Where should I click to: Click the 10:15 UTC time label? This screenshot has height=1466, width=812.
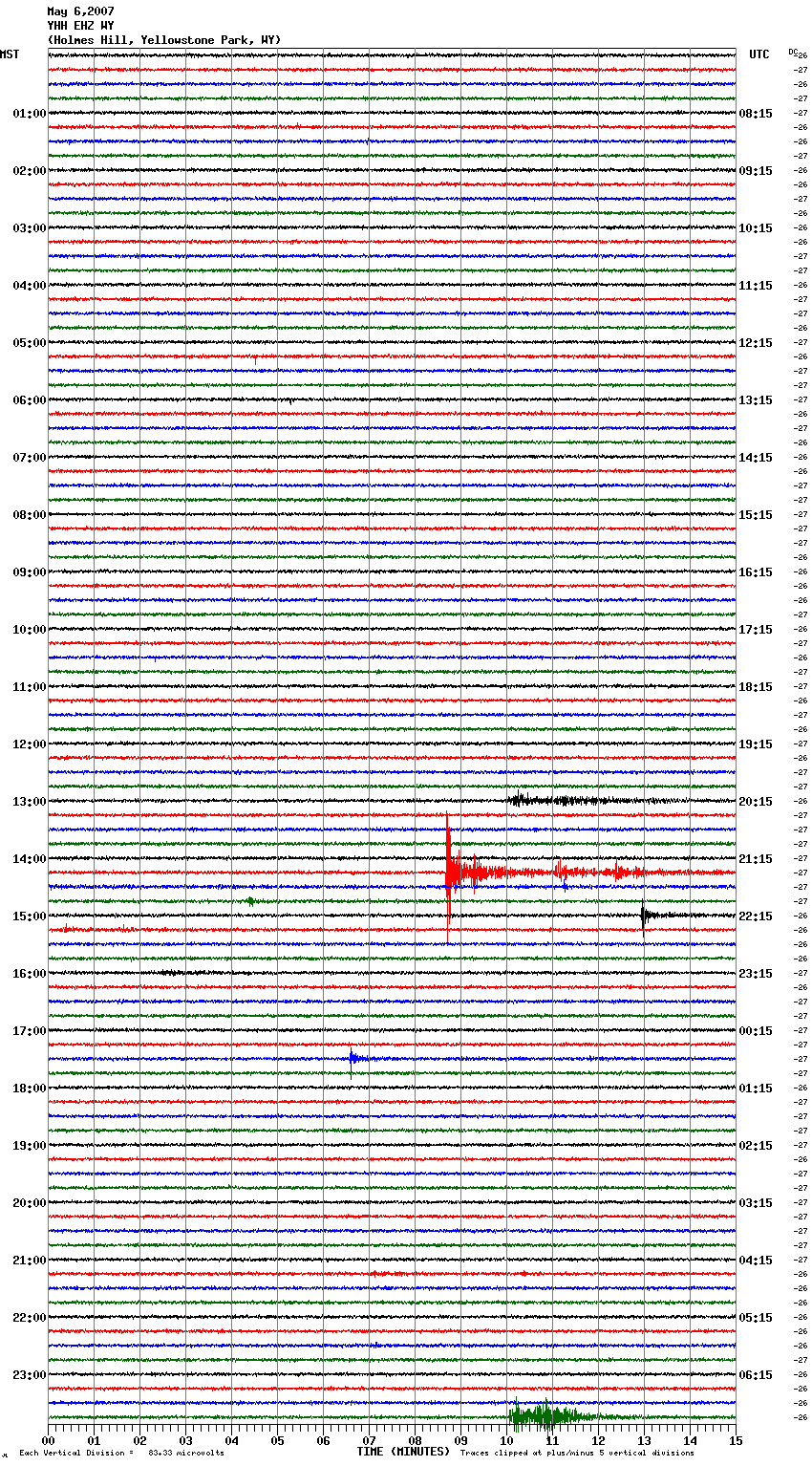tap(756, 228)
